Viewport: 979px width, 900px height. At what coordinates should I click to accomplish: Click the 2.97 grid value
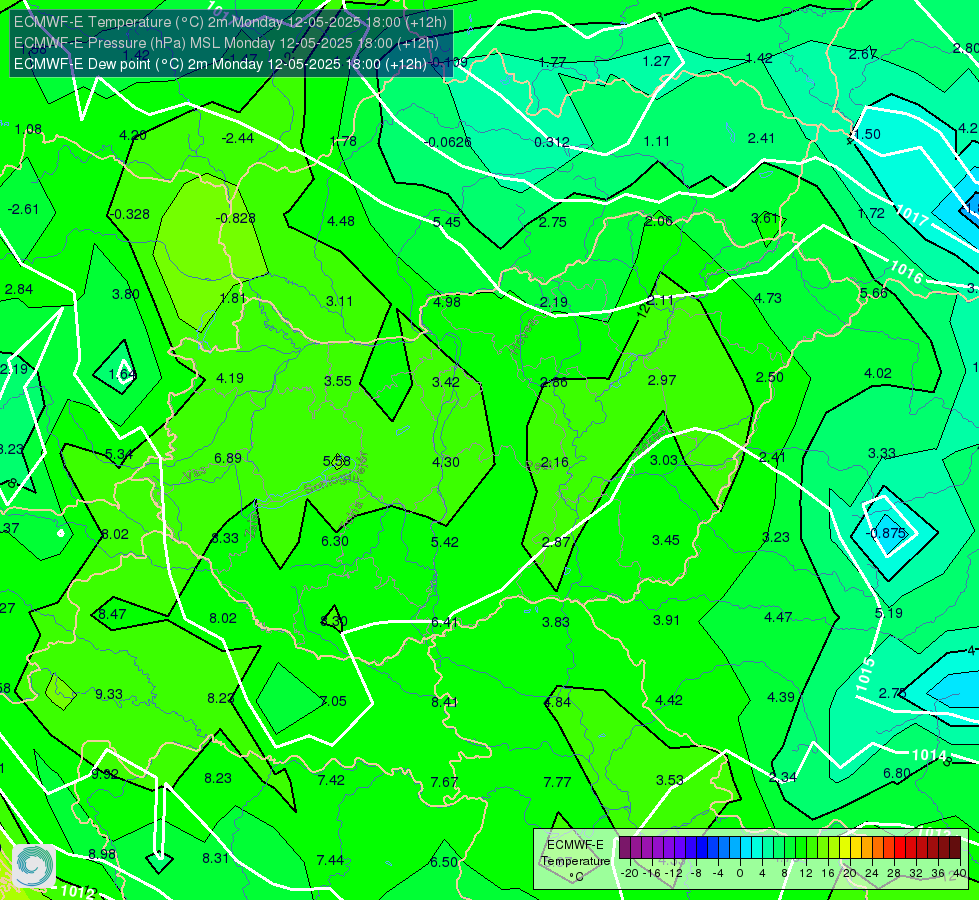point(662,380)
